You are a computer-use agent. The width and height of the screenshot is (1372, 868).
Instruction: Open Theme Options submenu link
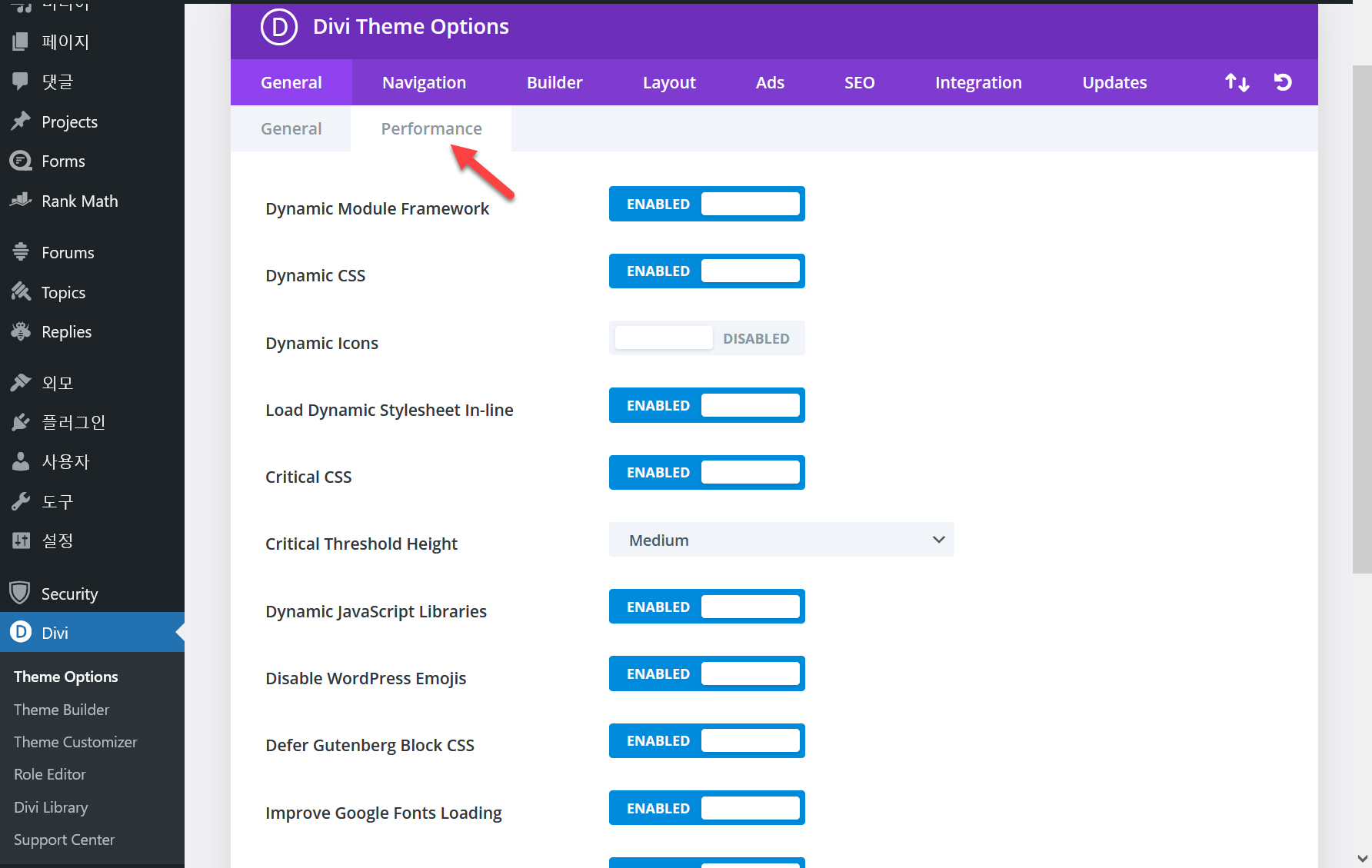pos(66,677)
